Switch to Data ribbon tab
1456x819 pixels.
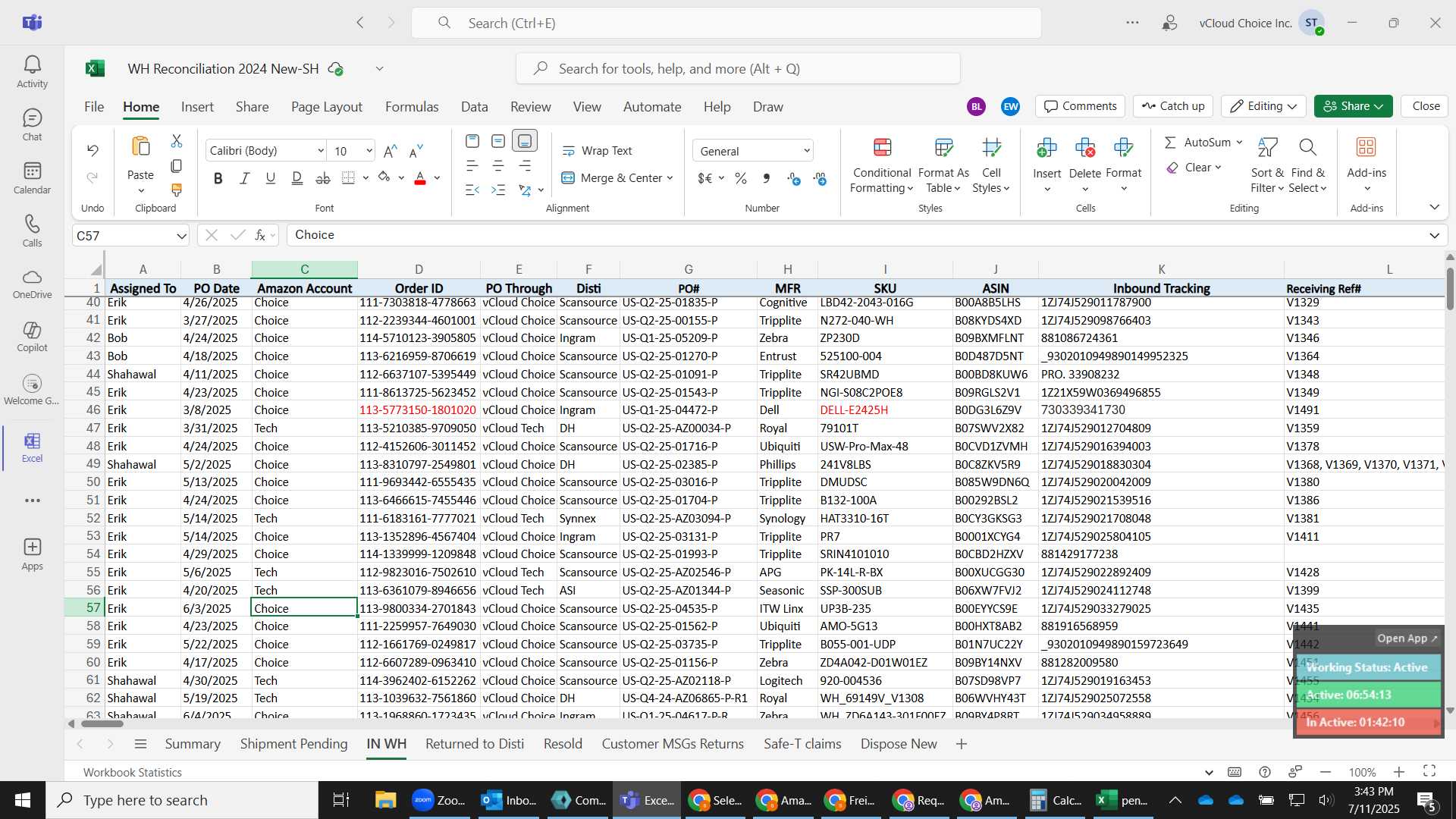[x=474, y=107]
